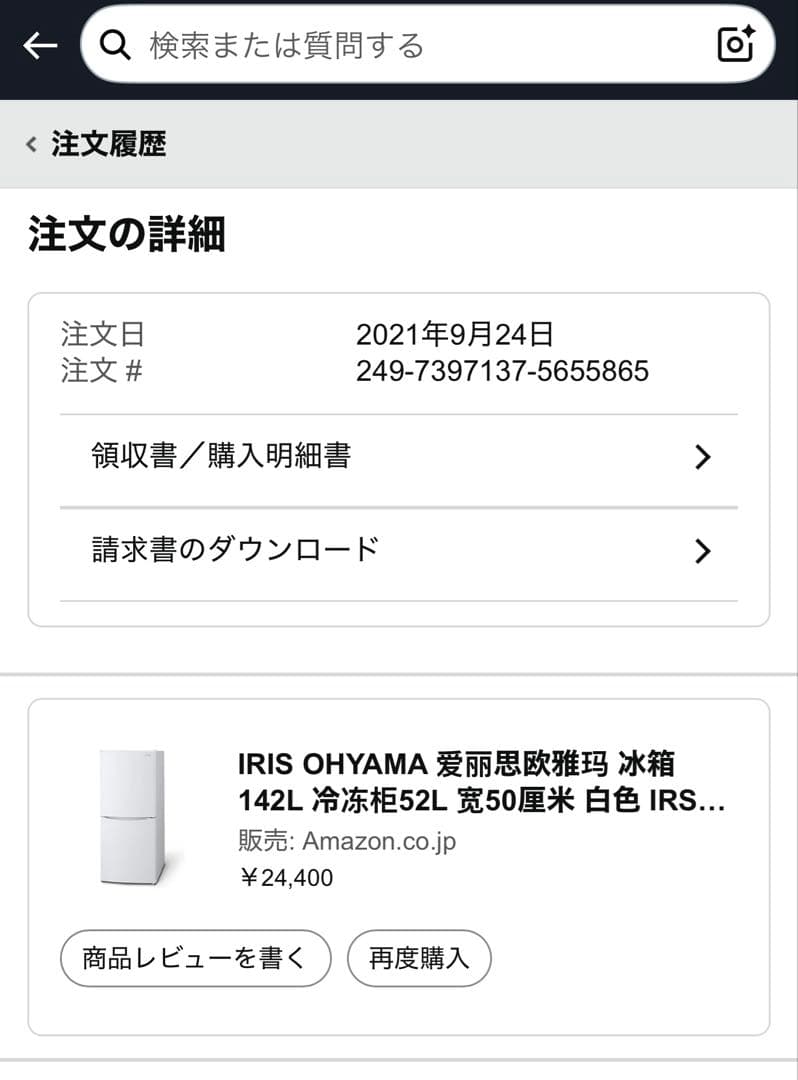The height and width of the screenshot is (1080, 798).
Task: Click the magnifying glass search icon
Action: [x=116, y=45]
